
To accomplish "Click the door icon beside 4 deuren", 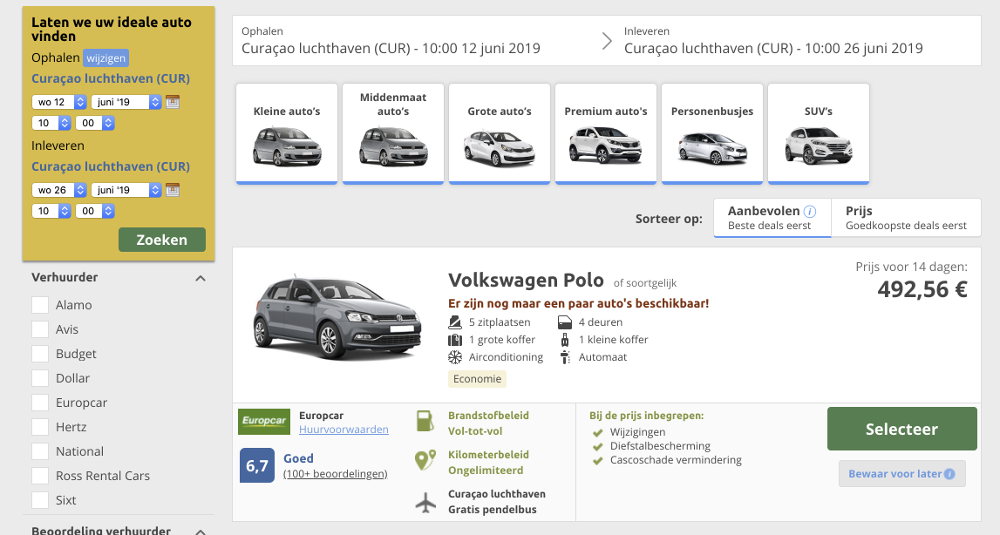I will 564,322.
